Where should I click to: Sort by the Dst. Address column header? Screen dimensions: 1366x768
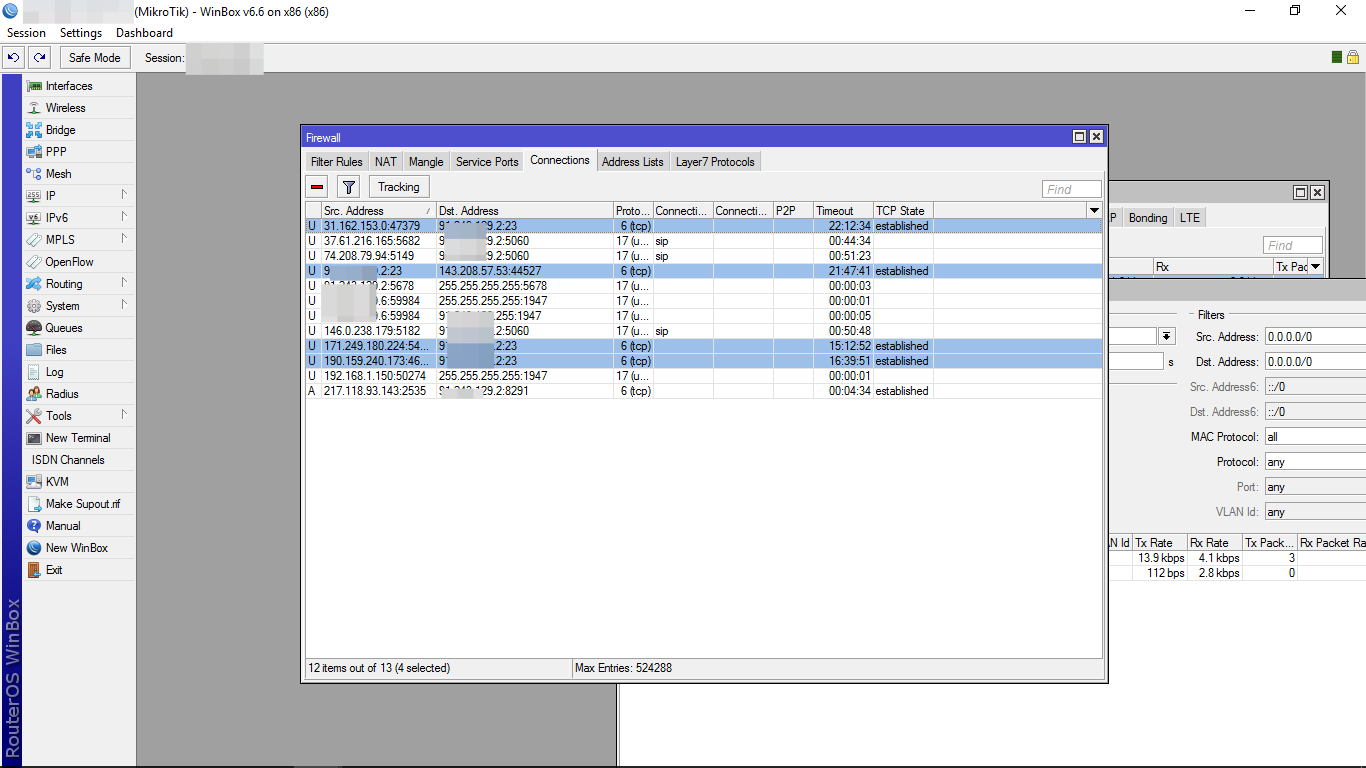(x=525, y=211)
